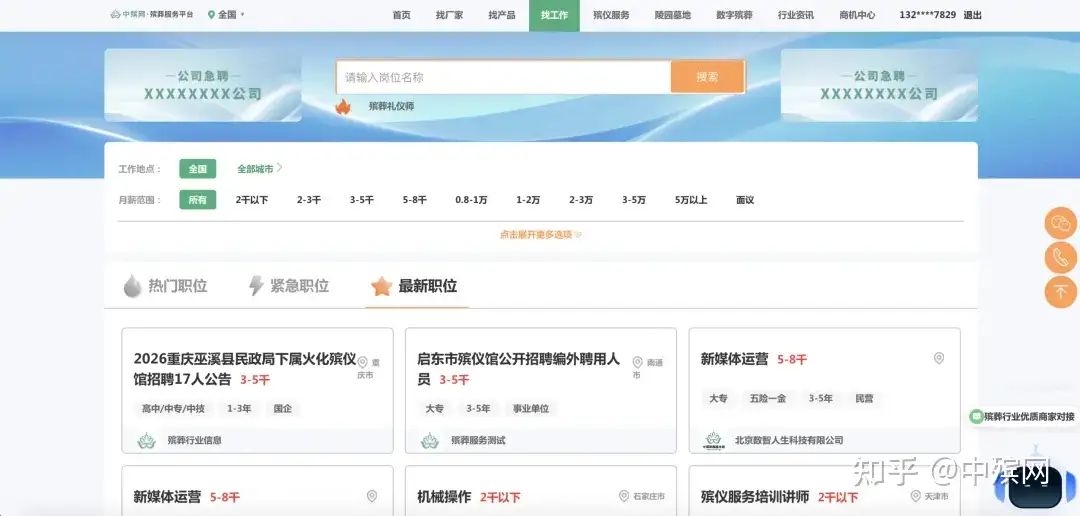This screenshot has width=1080, height=516.
Task: Expand 点击展开更多选项 filter options
Action: pyautogui.click(x=541, y=234)
